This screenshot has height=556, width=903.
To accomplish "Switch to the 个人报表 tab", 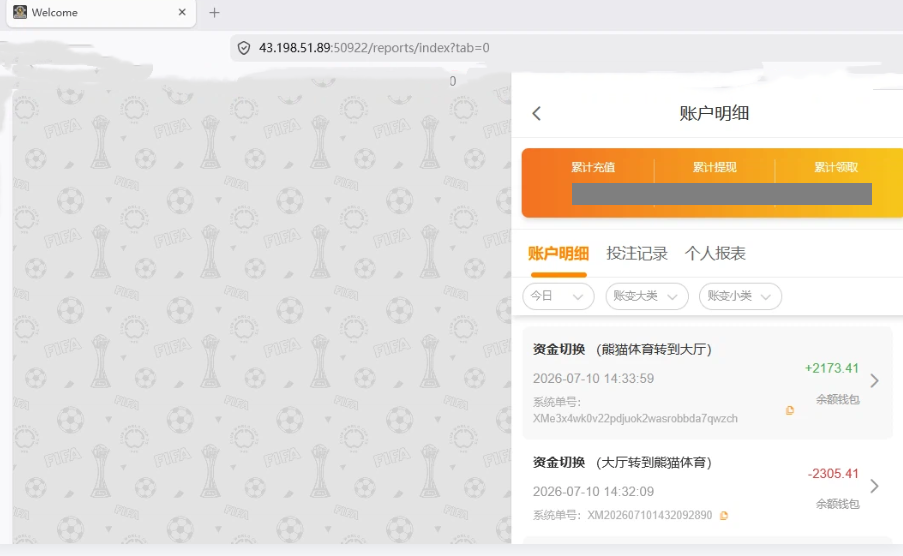I will 715,254.
